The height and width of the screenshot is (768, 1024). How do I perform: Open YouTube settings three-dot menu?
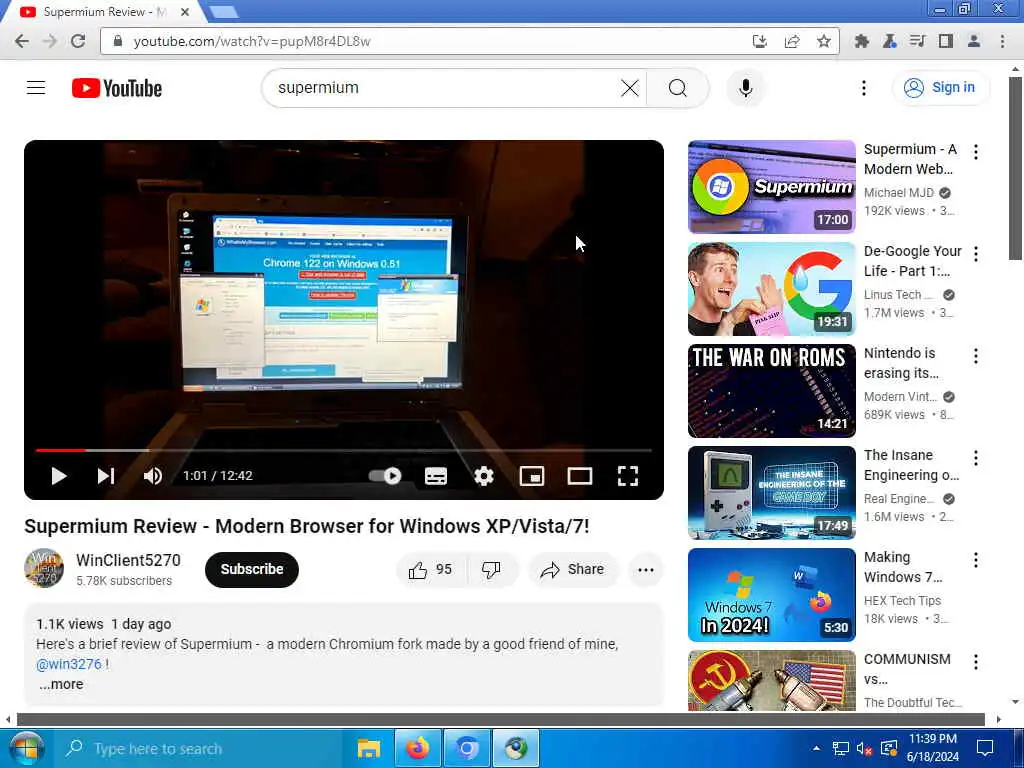coord(863,88)
